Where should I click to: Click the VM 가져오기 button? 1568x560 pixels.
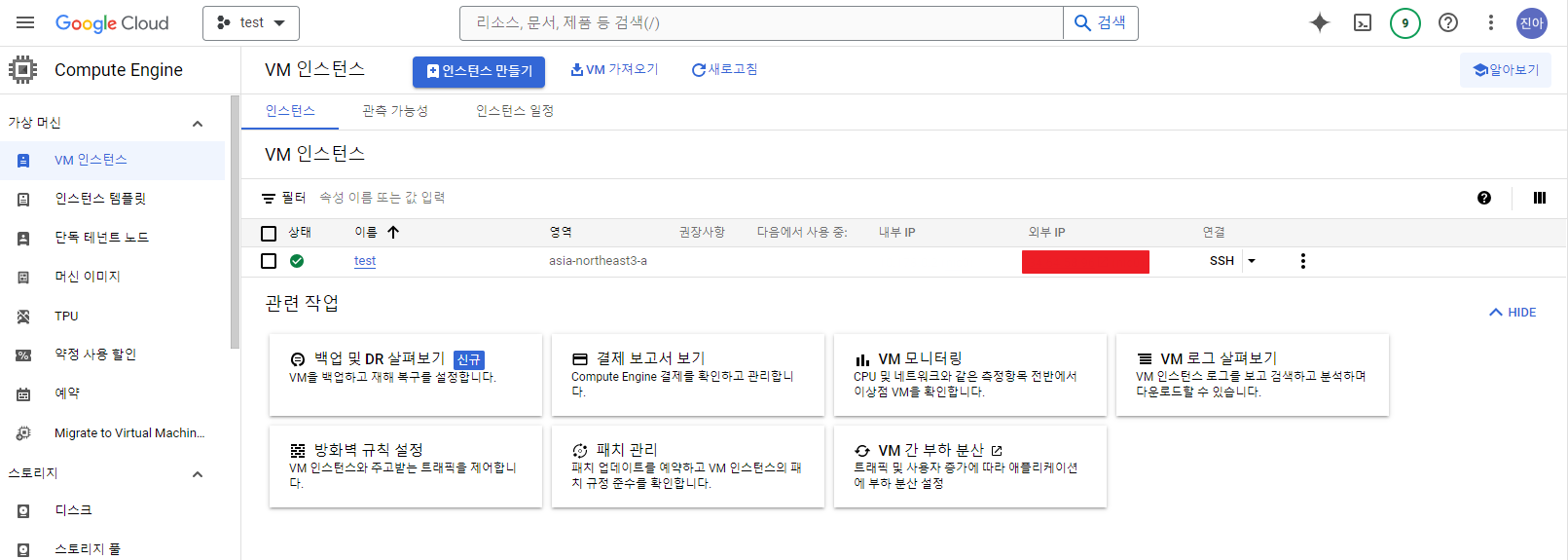614,70
